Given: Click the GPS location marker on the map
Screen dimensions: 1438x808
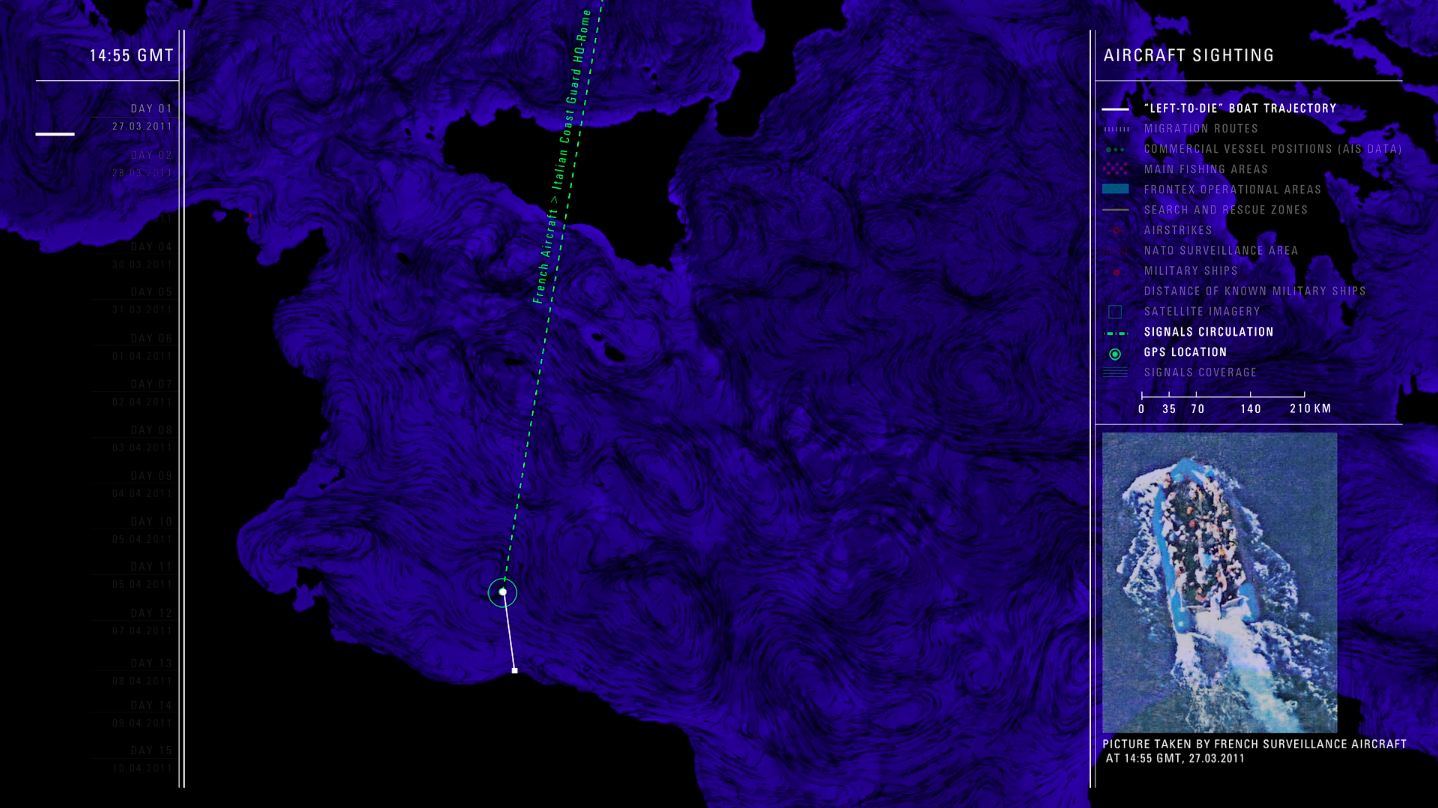Looking at the screenshot, I should coord(503,592).
